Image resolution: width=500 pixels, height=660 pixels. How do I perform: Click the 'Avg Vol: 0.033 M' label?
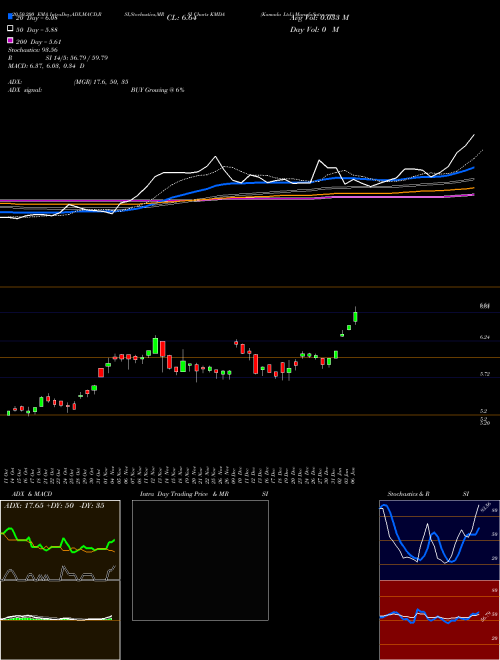coord(319,18)
